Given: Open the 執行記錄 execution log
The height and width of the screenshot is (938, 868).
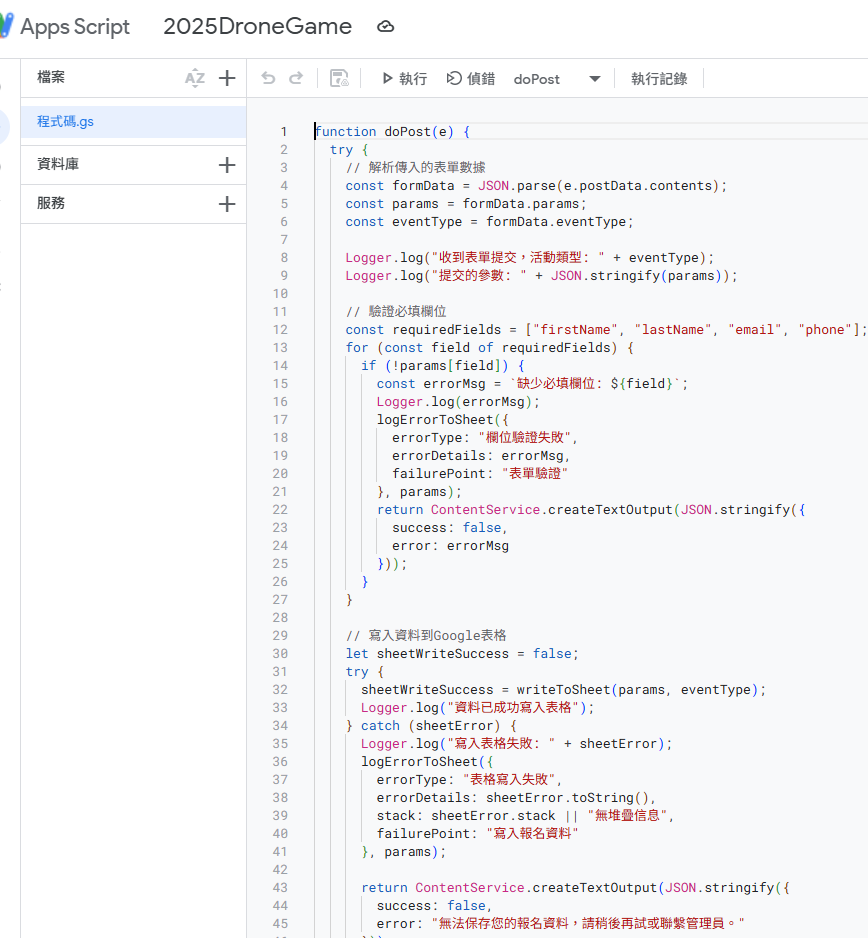Looking at the screenshot, I should point(659,78).
